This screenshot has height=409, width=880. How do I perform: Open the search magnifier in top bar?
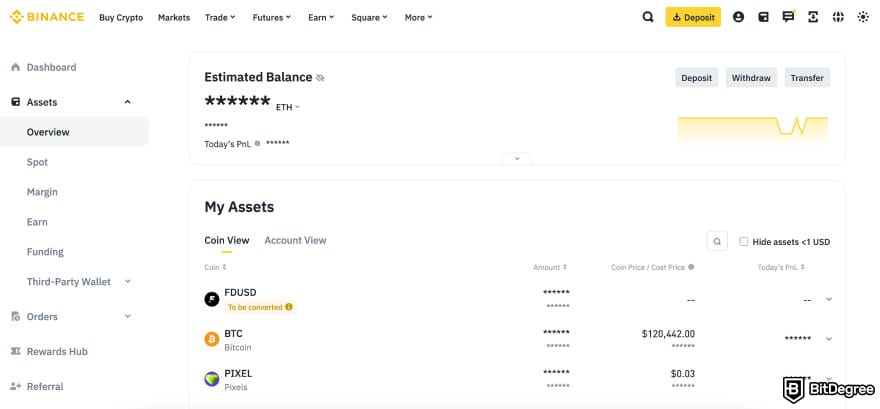pyautogui.click(x=648, y=17)
